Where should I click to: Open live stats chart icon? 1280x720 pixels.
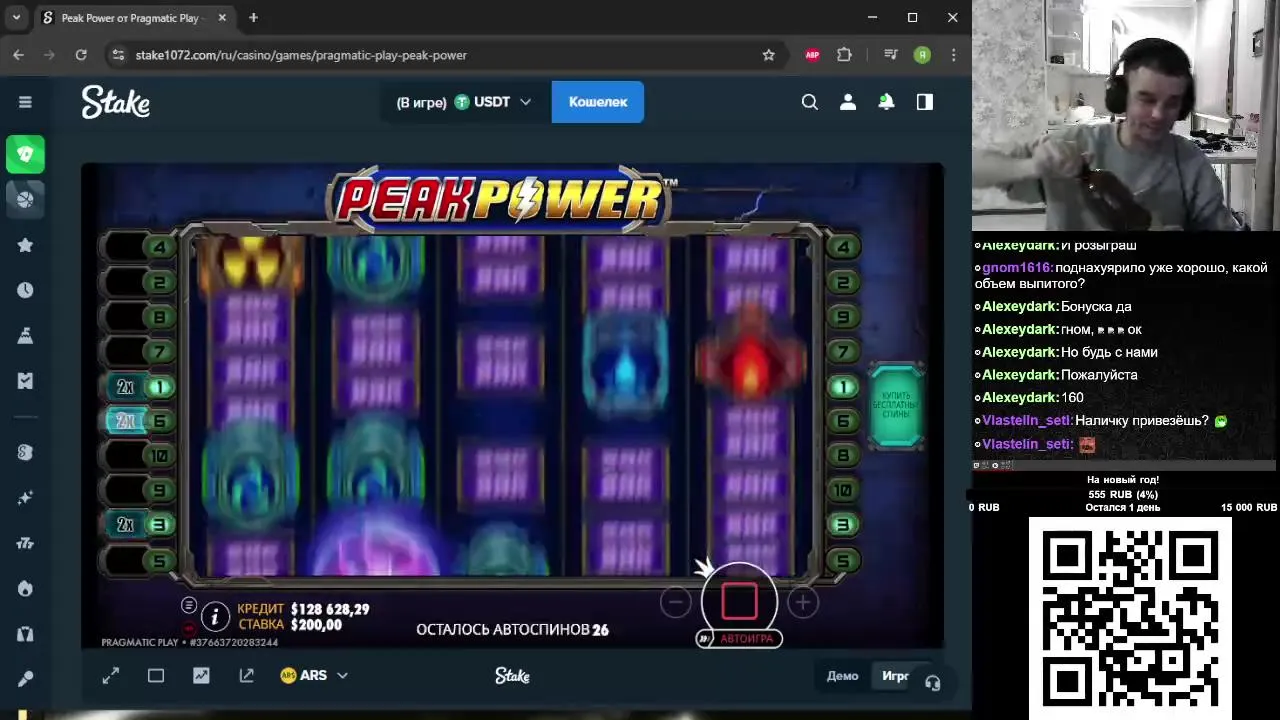201,676
